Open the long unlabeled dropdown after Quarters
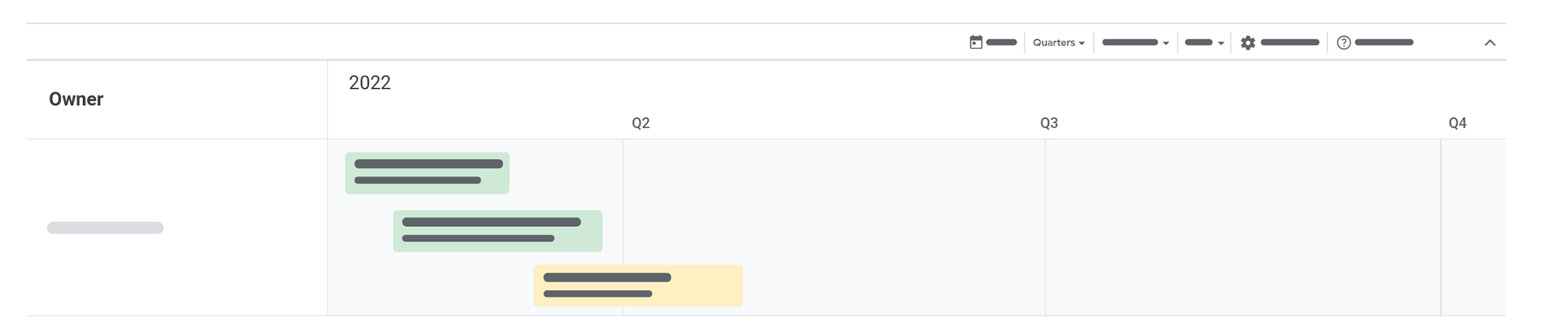 pos(1135,43)
